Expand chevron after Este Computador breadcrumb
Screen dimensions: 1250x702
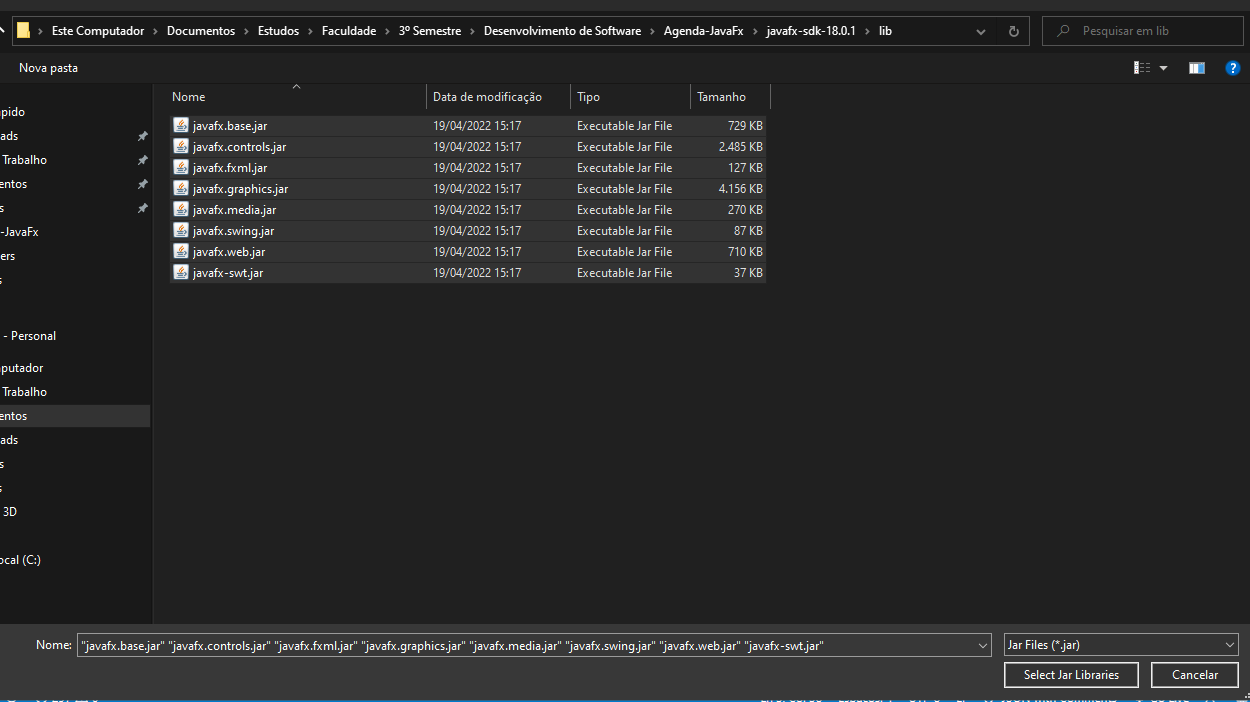pyautogui.click(x=156, y=31)
